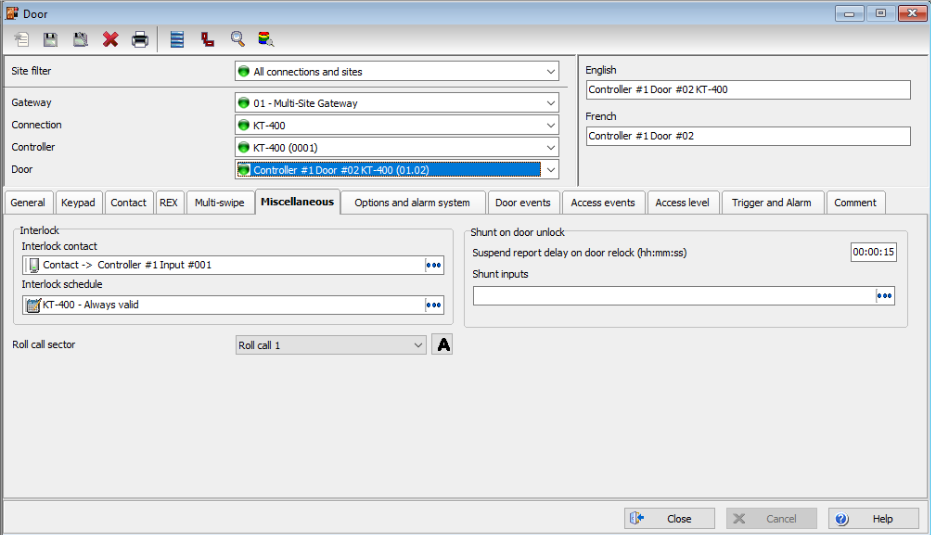Click the Help button

(x=873, y=519)
